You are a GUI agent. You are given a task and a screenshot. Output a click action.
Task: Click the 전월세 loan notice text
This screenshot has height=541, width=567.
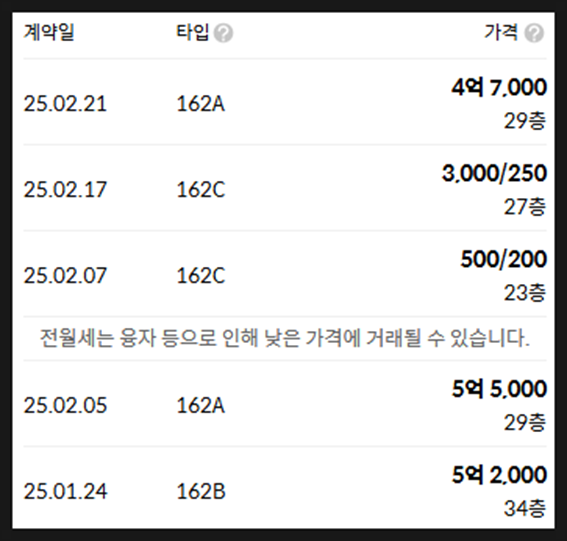(285, 338)
